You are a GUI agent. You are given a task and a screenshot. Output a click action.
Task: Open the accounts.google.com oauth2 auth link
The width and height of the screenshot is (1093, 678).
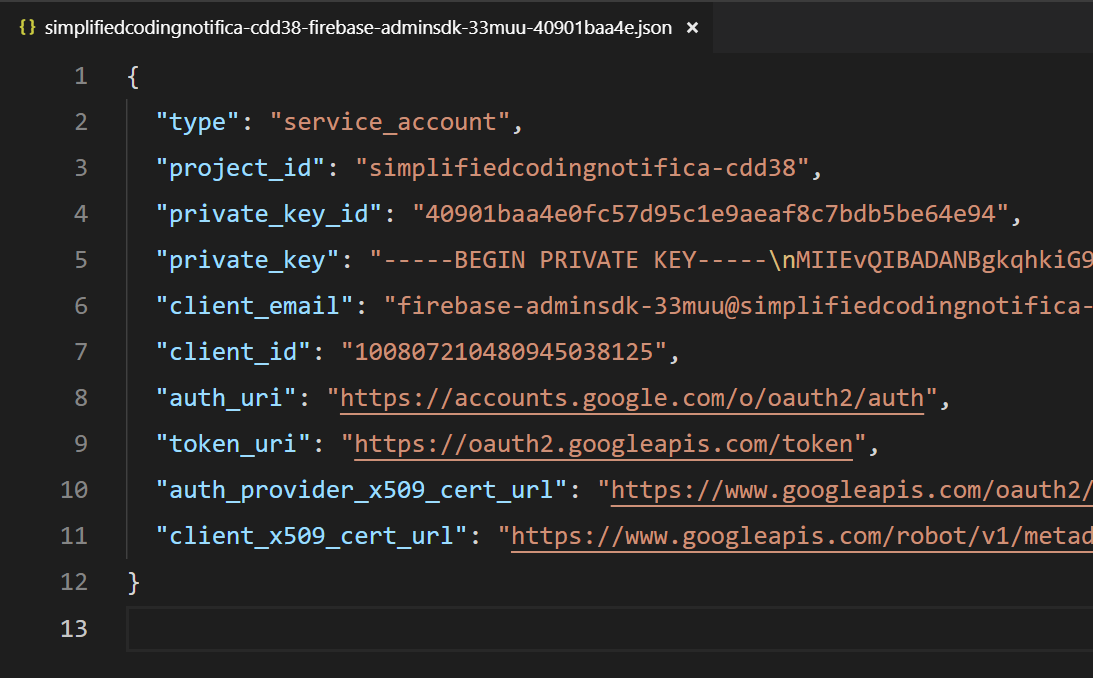pos(632,398)
